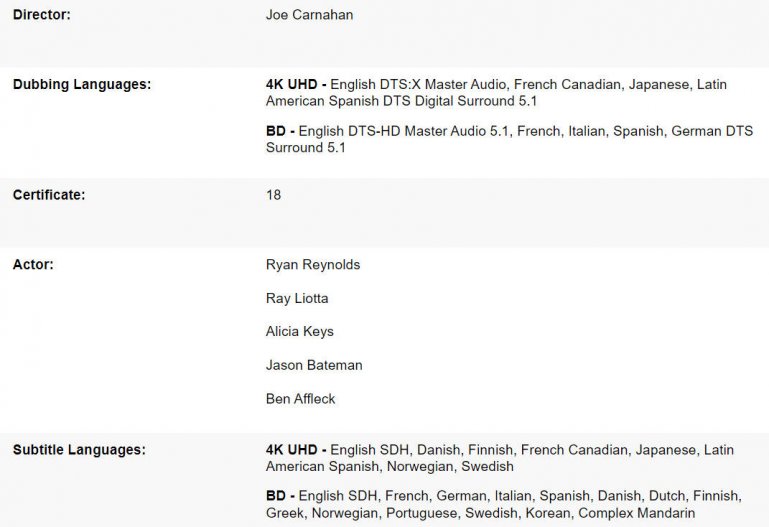Select the certificate value 18
Viewport: 769px width, 527px height.
[x=273, y=195]
